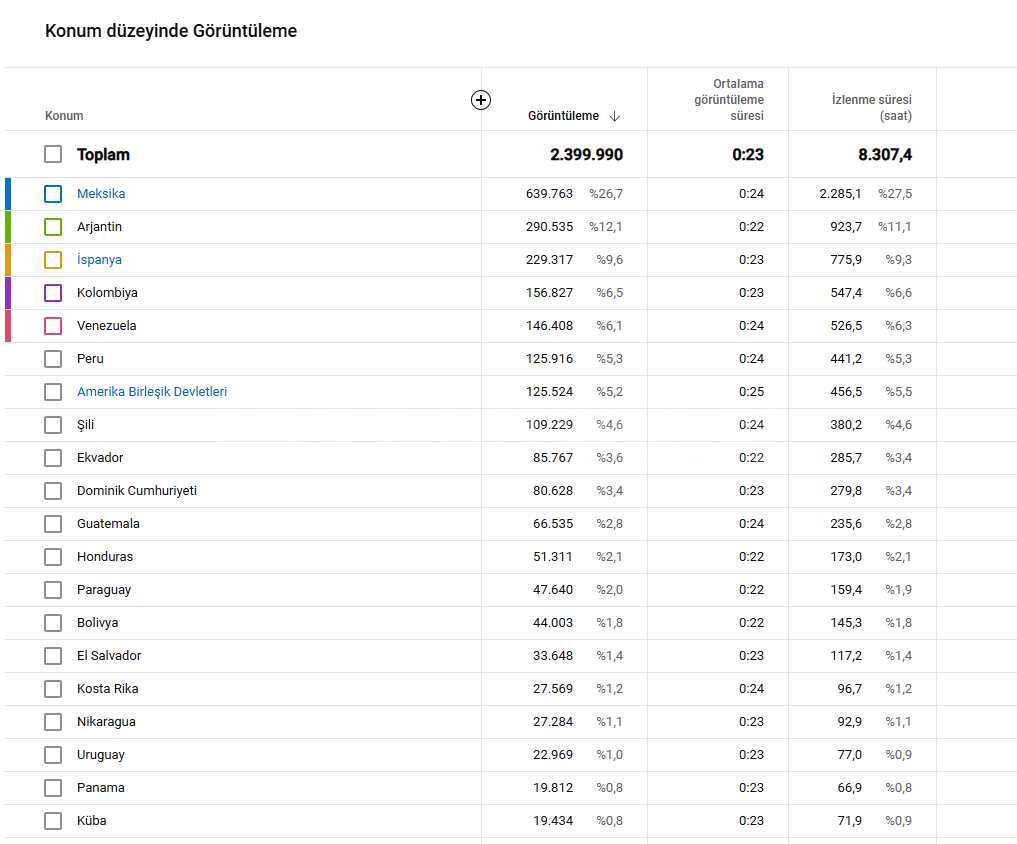Image resolution: width=1017 pixels, height=844 pixels.
Task: Uncheck the blue Meksika checkbox
Action: [53, 194]
